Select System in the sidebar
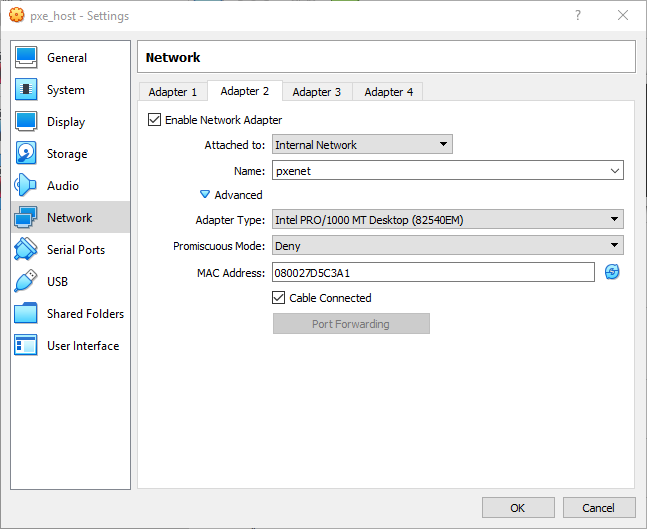 click(x=66, y=90)
